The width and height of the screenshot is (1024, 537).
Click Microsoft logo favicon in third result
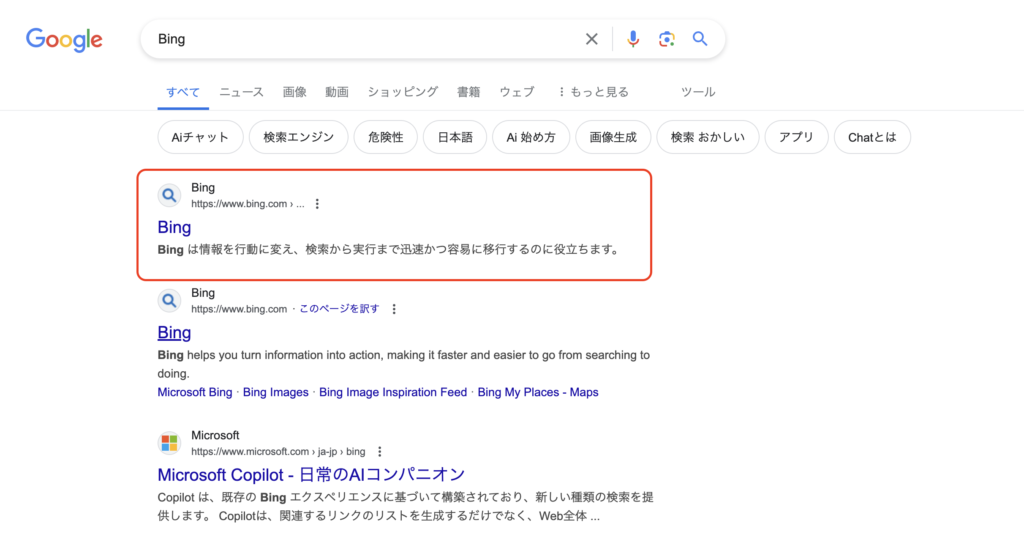pos(170,443)
